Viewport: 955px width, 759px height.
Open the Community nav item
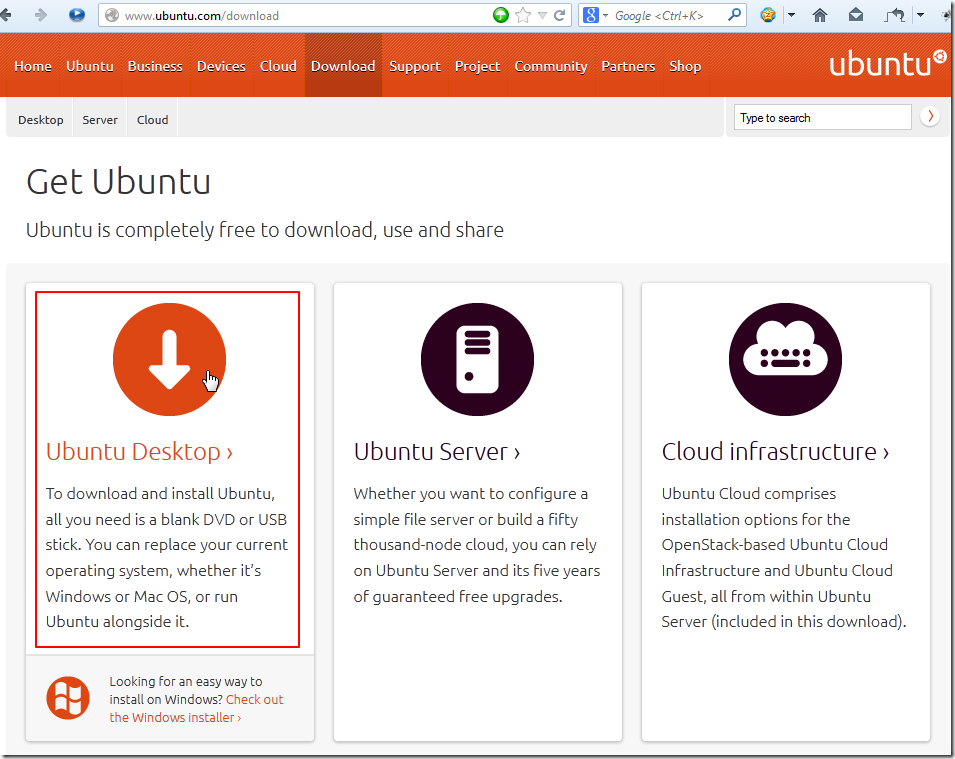tap(551, 66)
